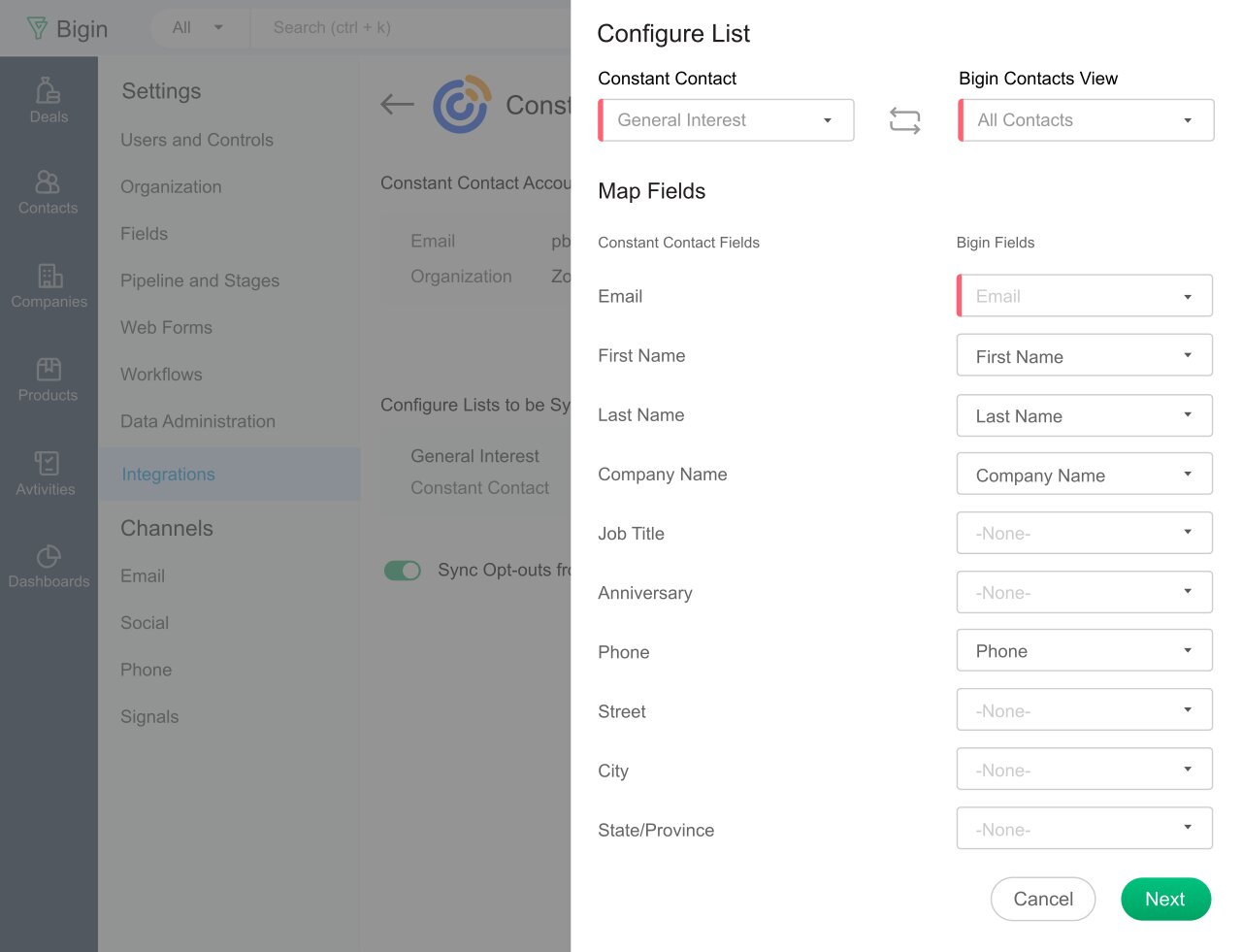
Task: Go to Contacts via sidebar icon
Action: (x=48, y=181)
